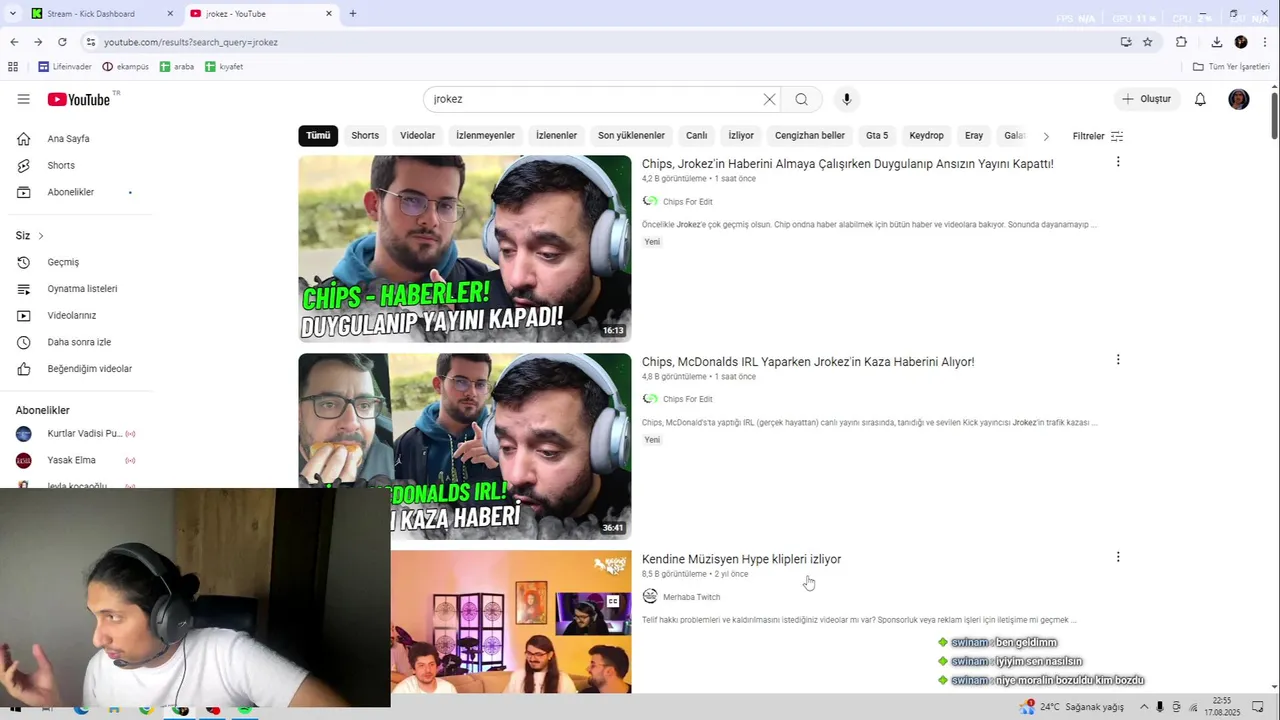Select the Keydrop filter chip

tap(926, 136)
